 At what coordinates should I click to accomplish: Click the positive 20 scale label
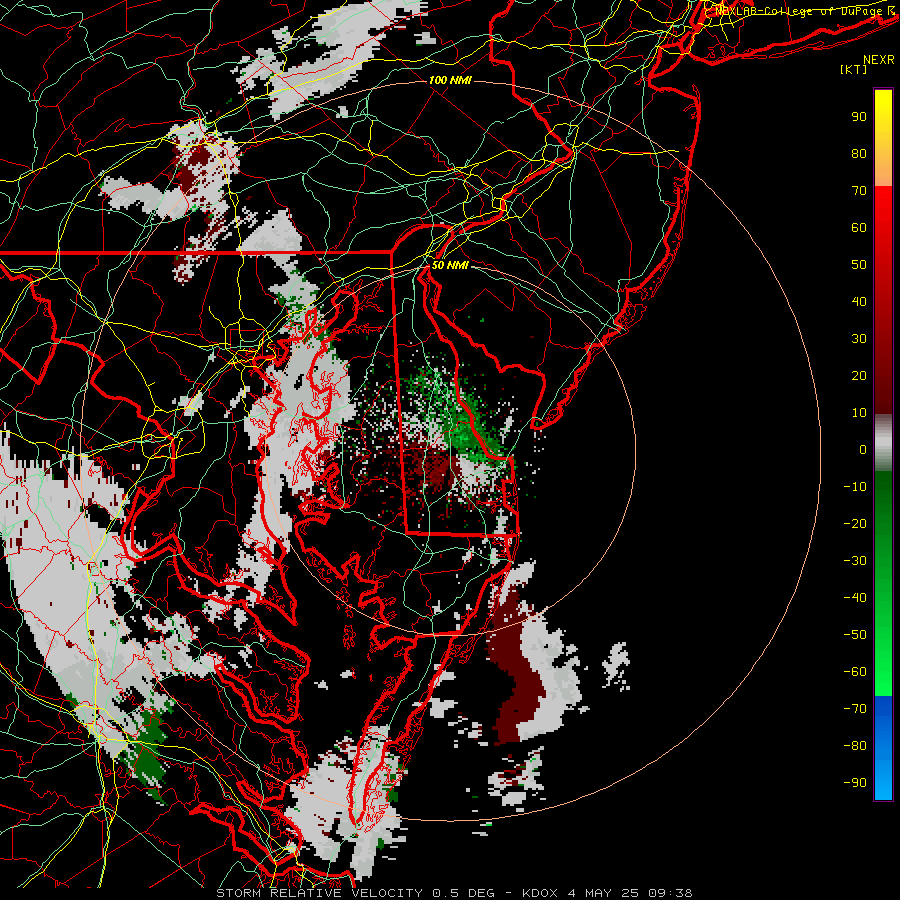859,376
